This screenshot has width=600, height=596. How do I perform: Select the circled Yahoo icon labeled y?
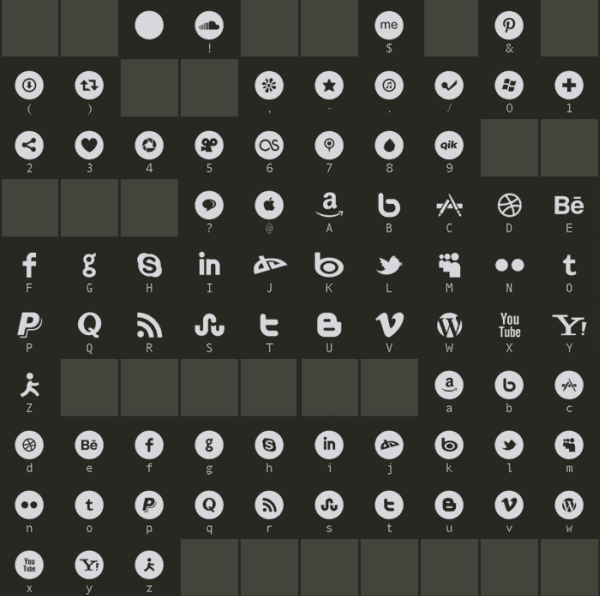click(89, 565)
